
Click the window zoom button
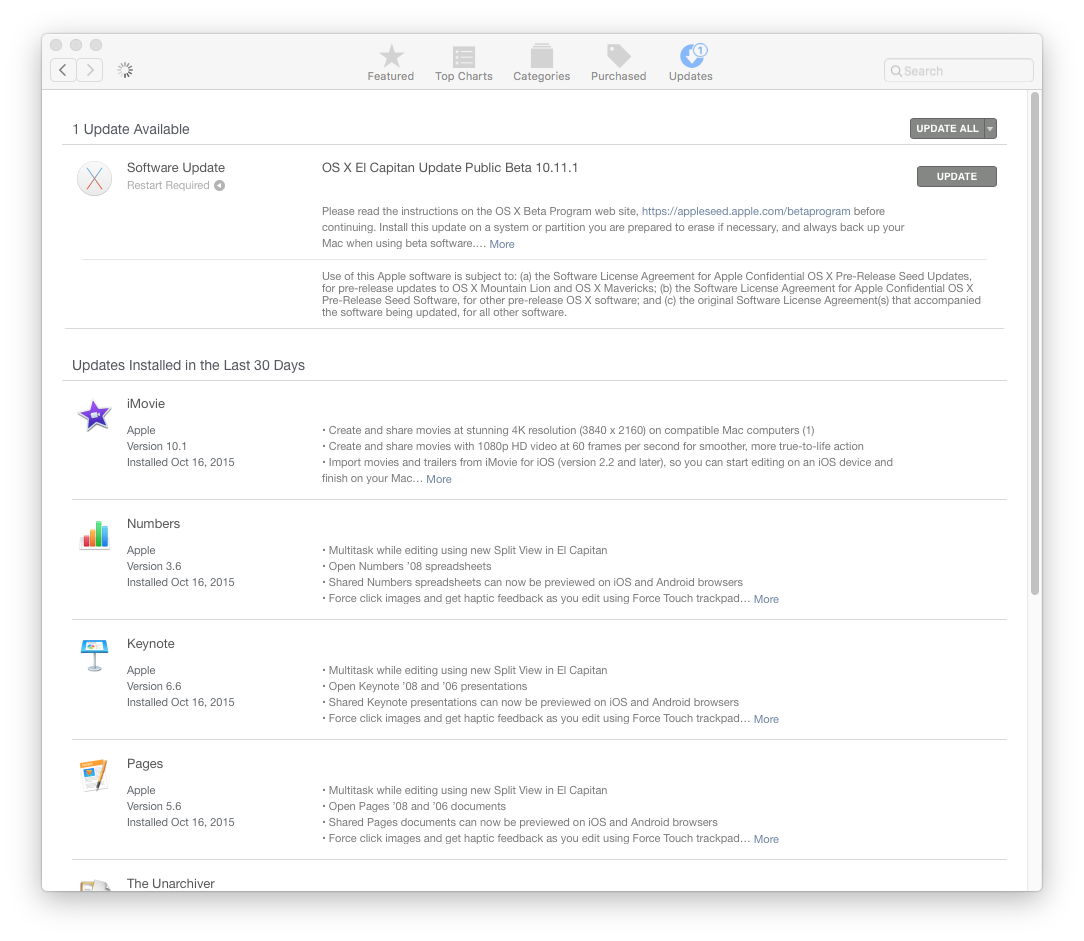(x=96, y=45)
